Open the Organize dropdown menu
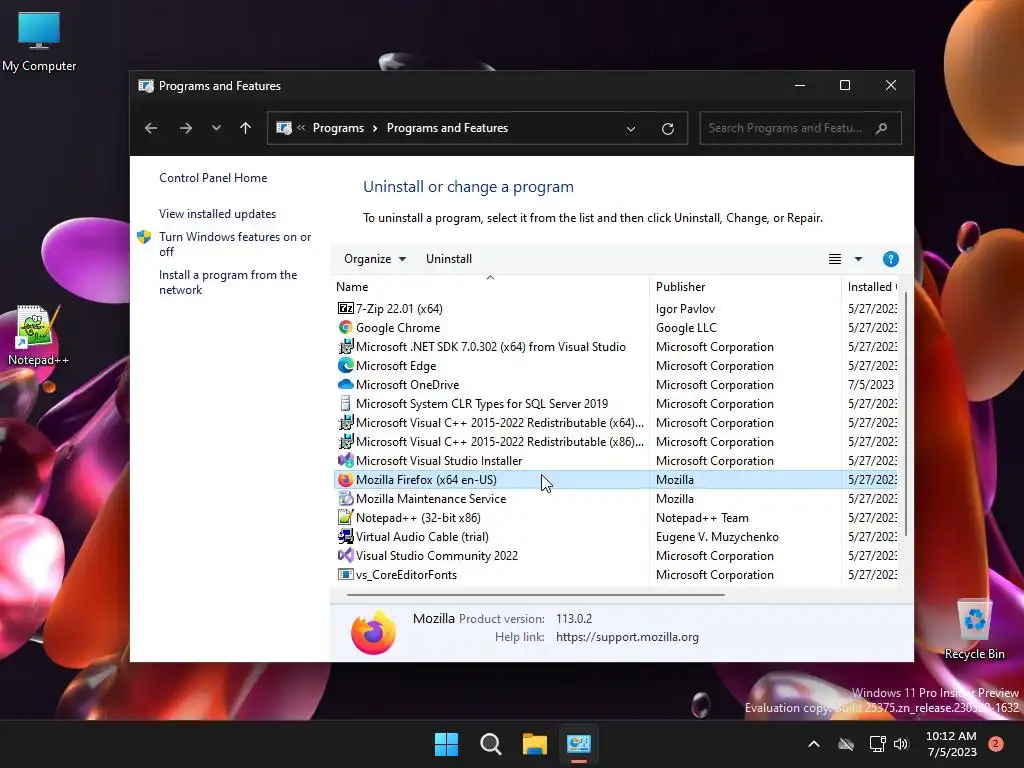 [x=375, y=259]
